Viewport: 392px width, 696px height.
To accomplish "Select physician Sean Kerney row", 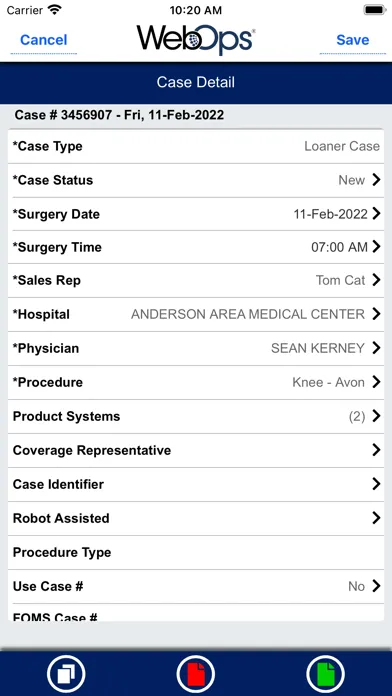I will pyautogui.click(x=196, y=348).
